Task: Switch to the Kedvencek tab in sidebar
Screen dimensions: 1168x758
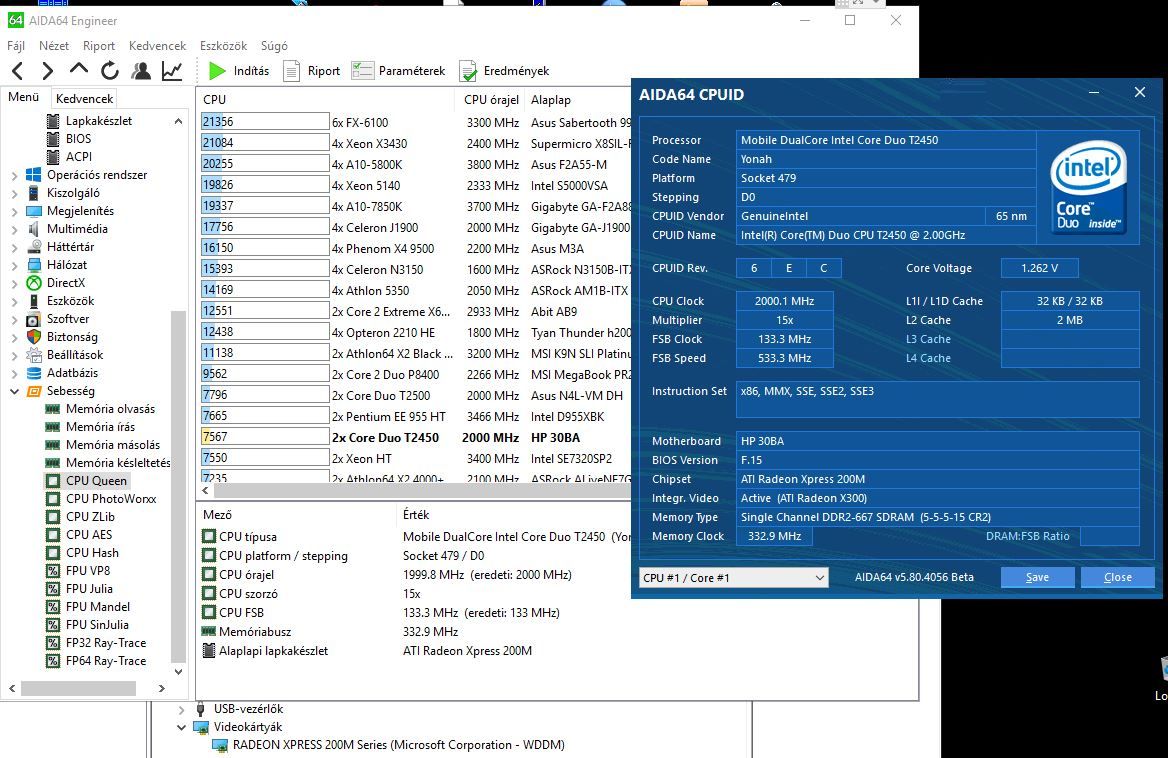Action: point(85,98)
